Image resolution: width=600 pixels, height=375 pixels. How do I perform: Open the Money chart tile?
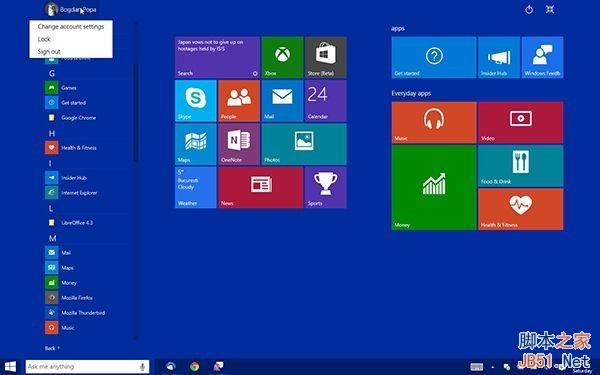pos(434,188)
